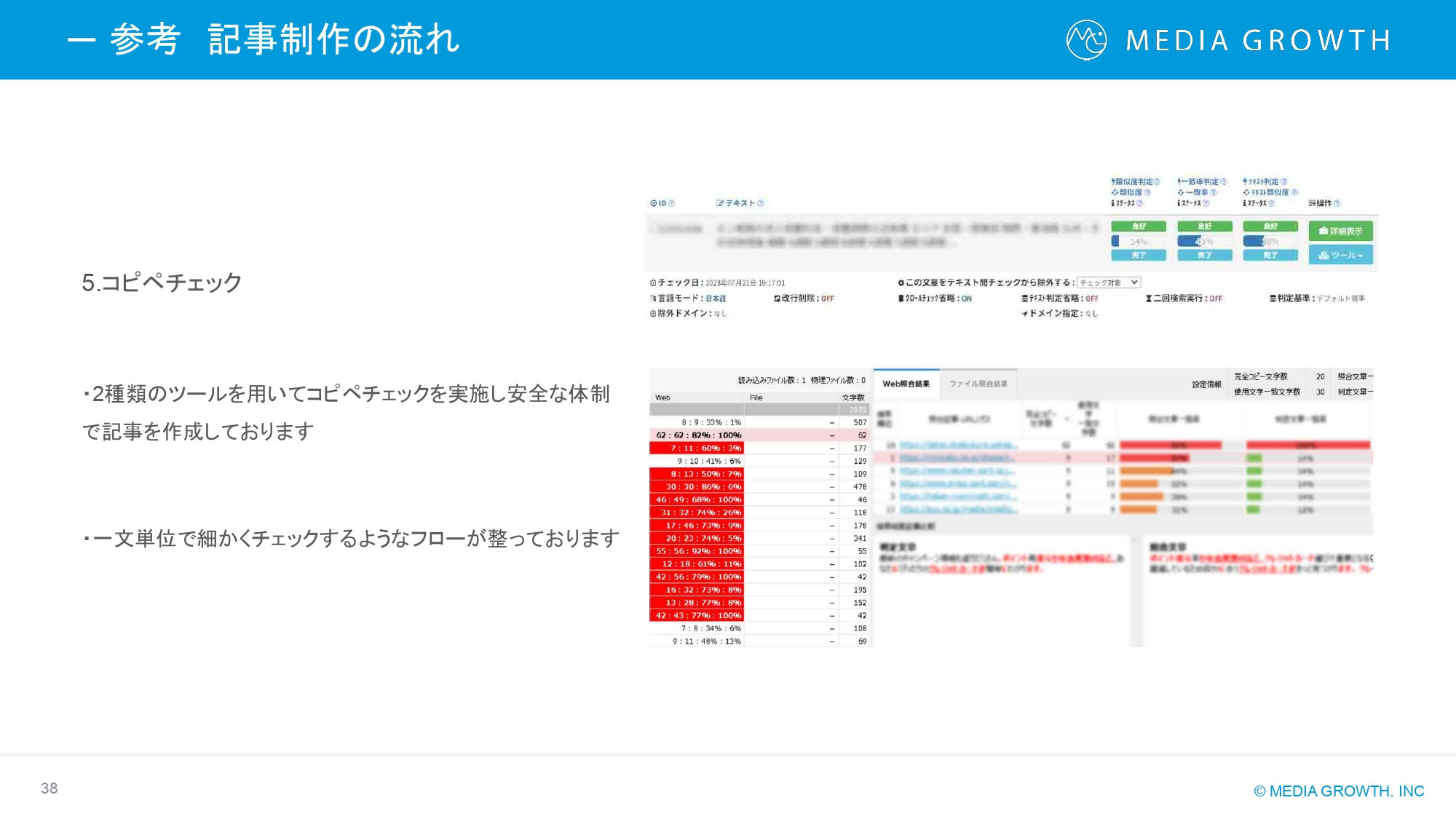Click the help icon next to 類似度判定
Screen dimensions: 1456x819
pos(1157,182)
